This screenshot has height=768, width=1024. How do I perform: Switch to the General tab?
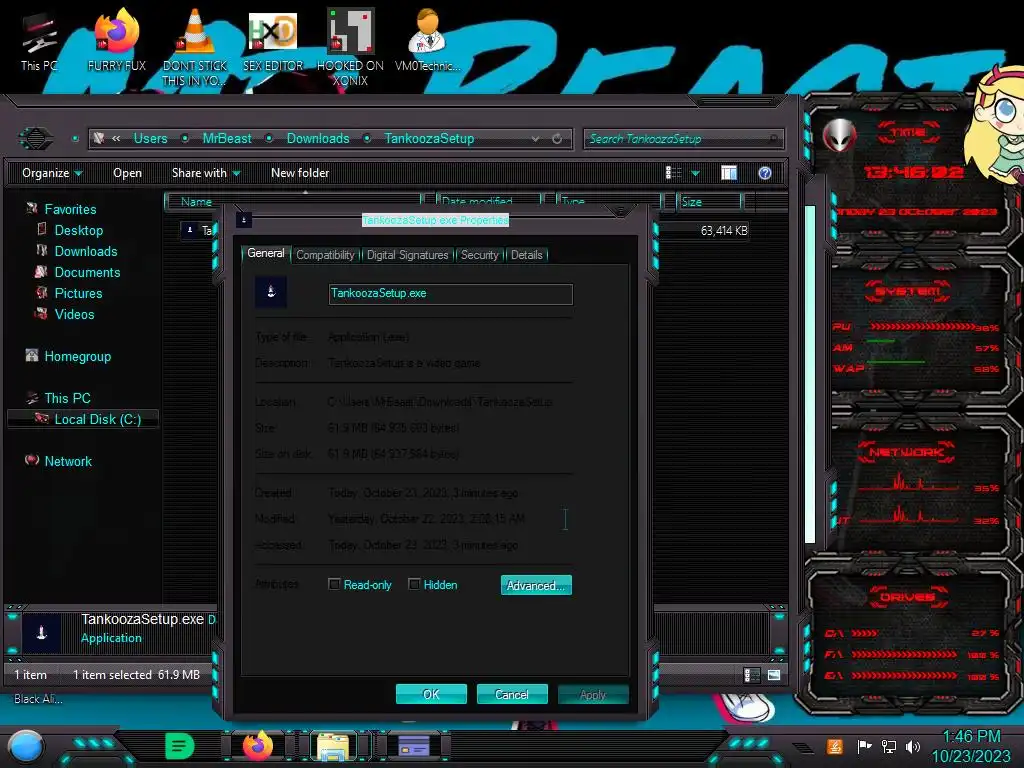coord(266,253)
